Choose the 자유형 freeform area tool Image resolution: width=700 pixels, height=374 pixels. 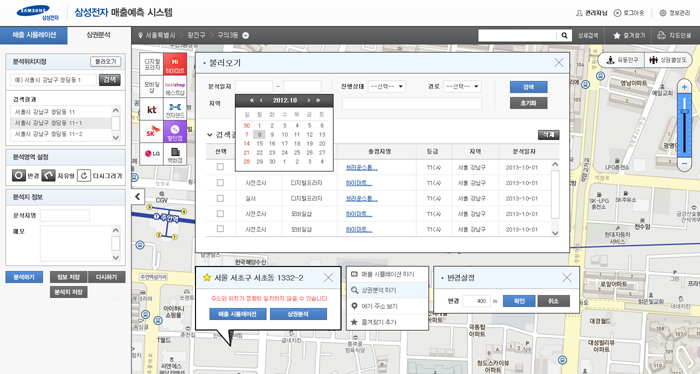(x=48, y=175)
